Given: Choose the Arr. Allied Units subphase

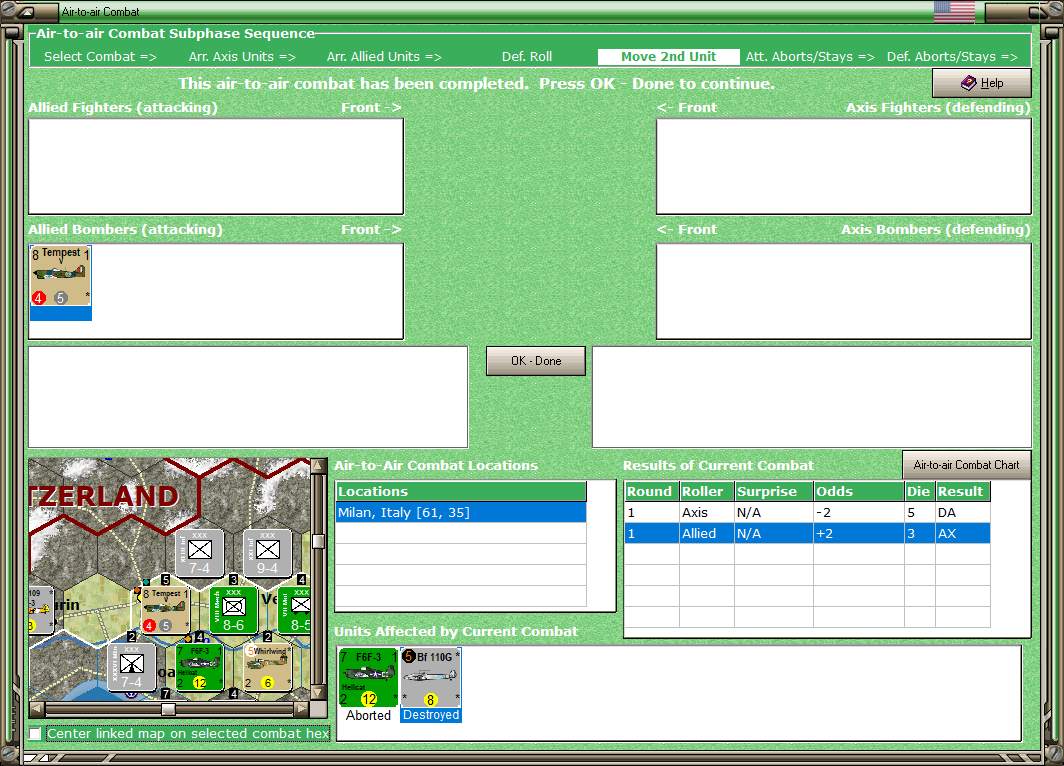Looking at the screenshot, I should point(384,57).
